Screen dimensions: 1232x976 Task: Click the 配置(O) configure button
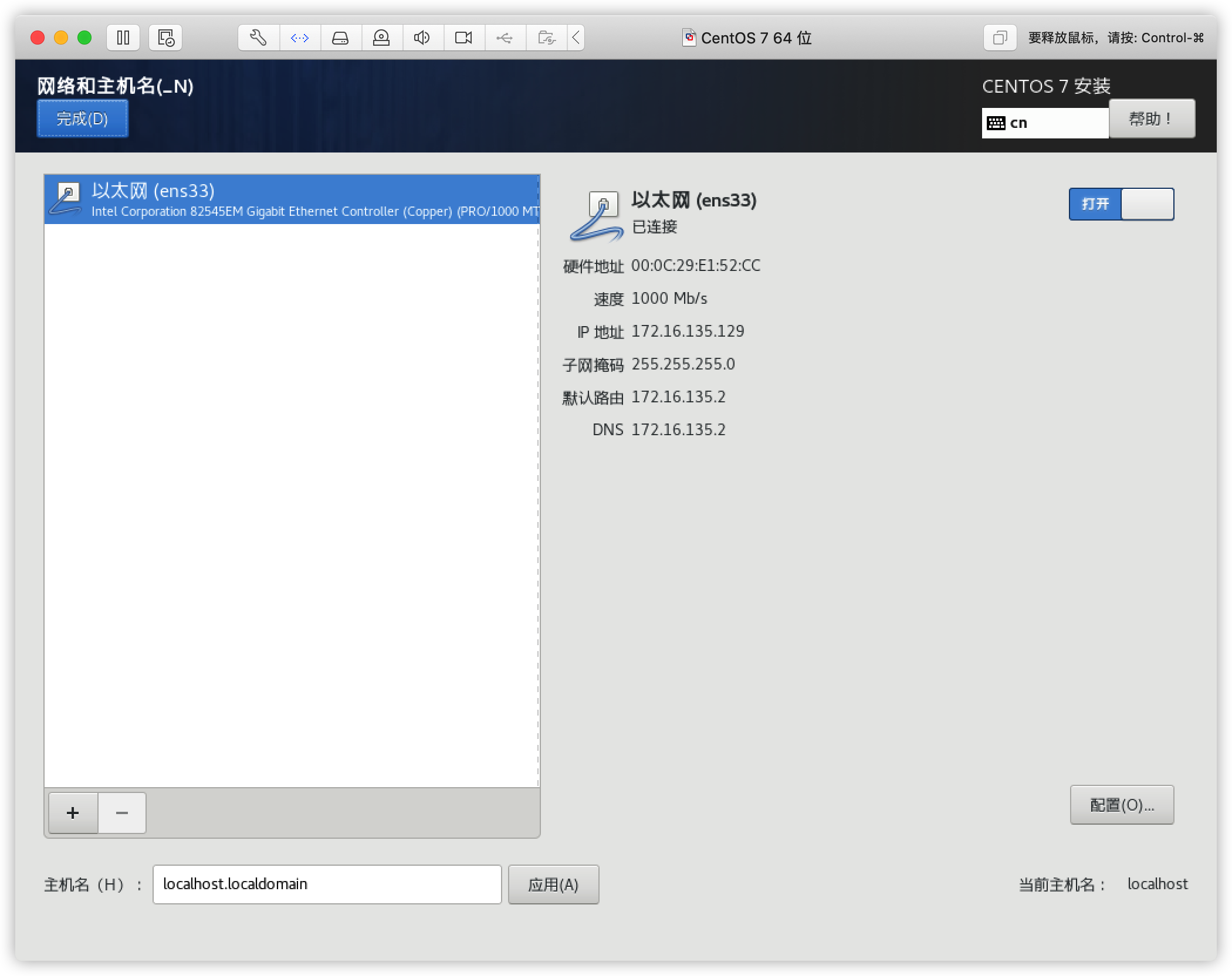click(x=1122, y=805)
